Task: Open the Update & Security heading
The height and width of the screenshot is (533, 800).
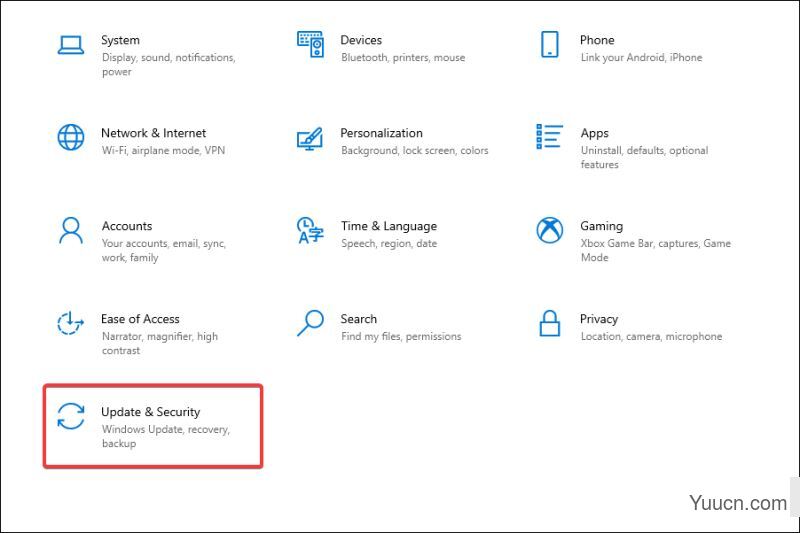Action: click(x=151, y=412)
